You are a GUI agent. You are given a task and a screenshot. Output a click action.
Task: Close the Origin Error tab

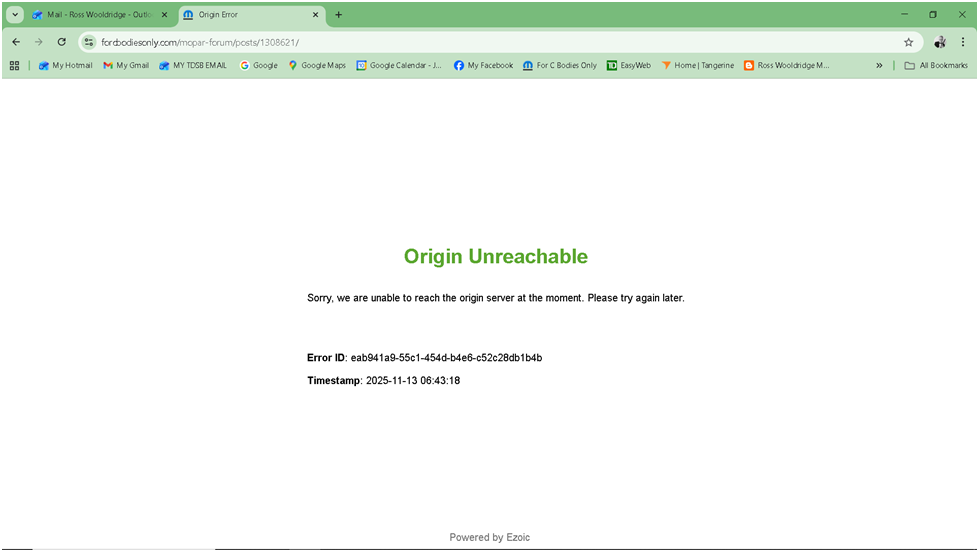tap(317, 15)
